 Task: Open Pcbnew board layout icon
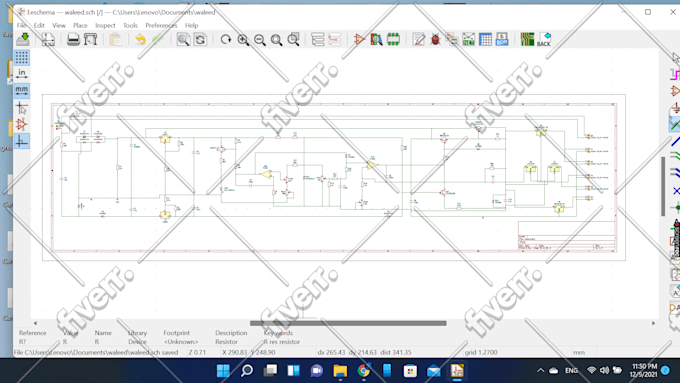click(527, 39)
